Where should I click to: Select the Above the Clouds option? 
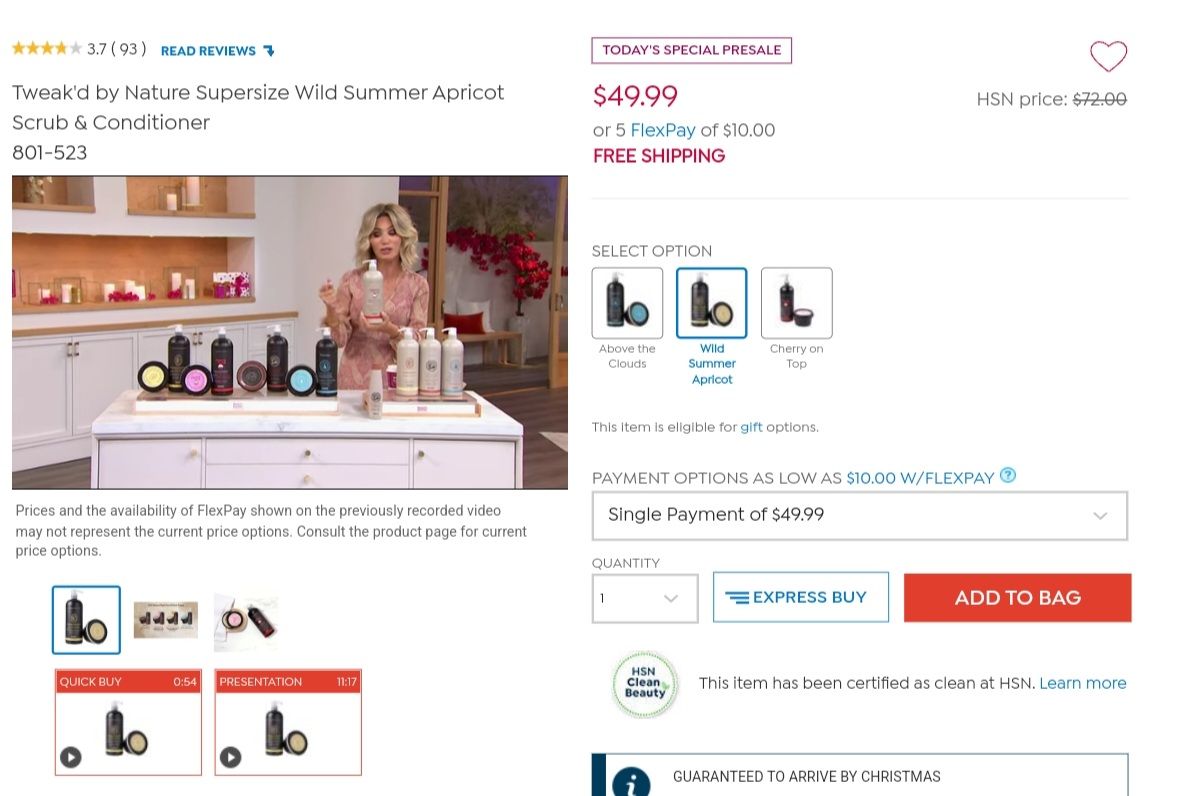[x=627, y=303]
